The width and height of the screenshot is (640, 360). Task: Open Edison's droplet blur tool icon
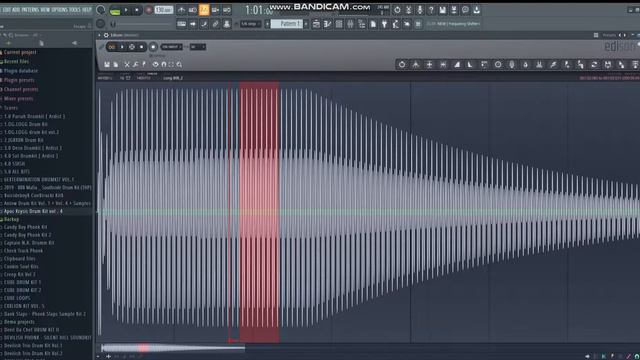[525, 64]
